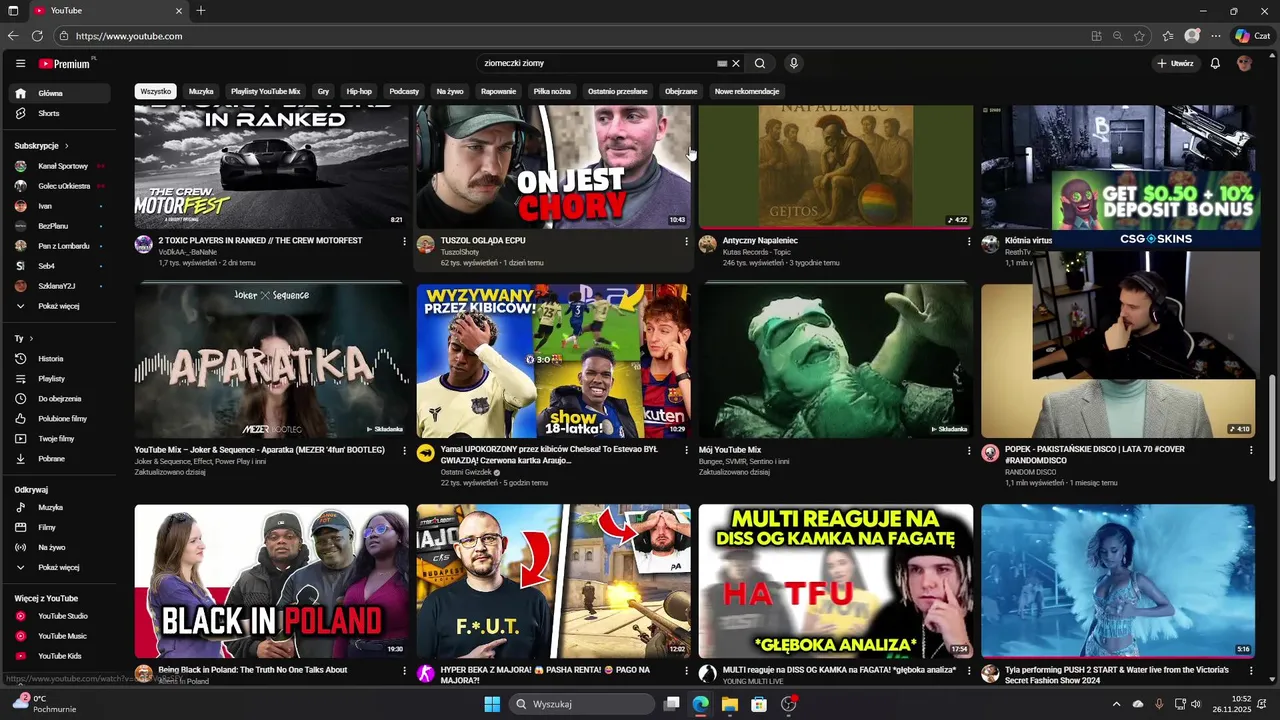The width and height of the screenshot is (1280, 720).
Task: Open YouTube notifications bell
Action: click(x=1215, y=63)
